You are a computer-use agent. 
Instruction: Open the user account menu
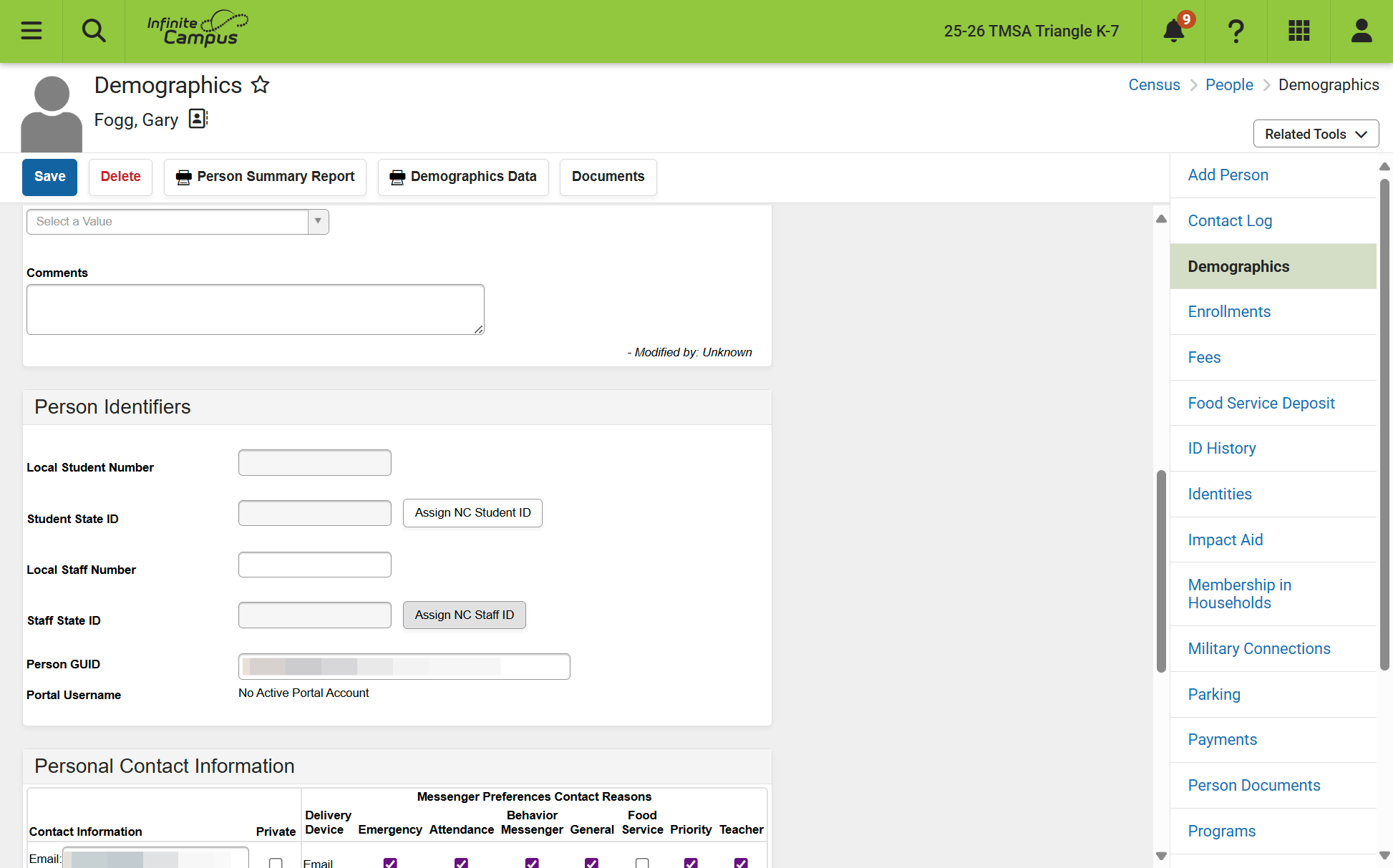coord(1362,31)
